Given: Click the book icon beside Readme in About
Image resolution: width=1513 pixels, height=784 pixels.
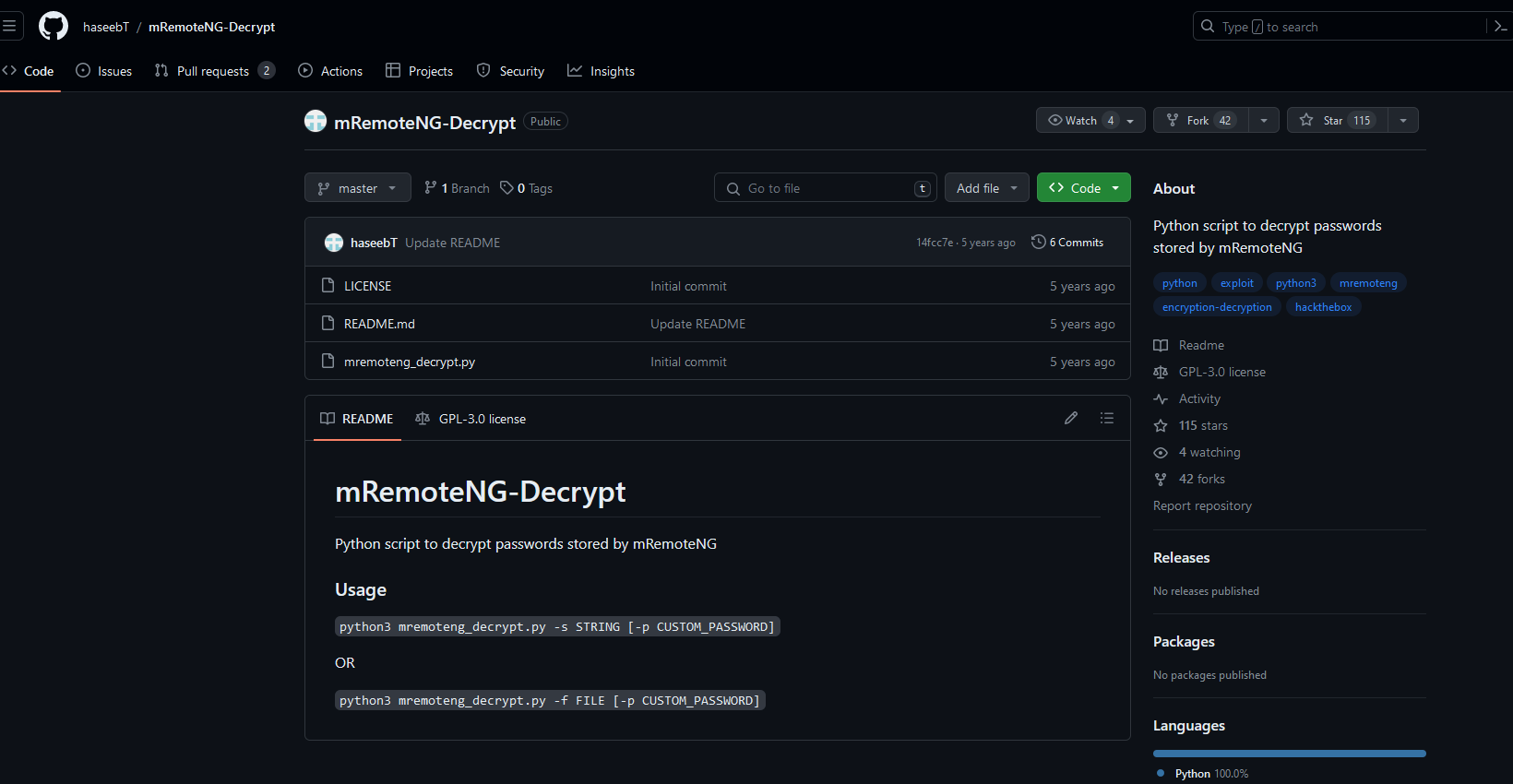Looking at the screenshot, I should tap(1161, 345).
